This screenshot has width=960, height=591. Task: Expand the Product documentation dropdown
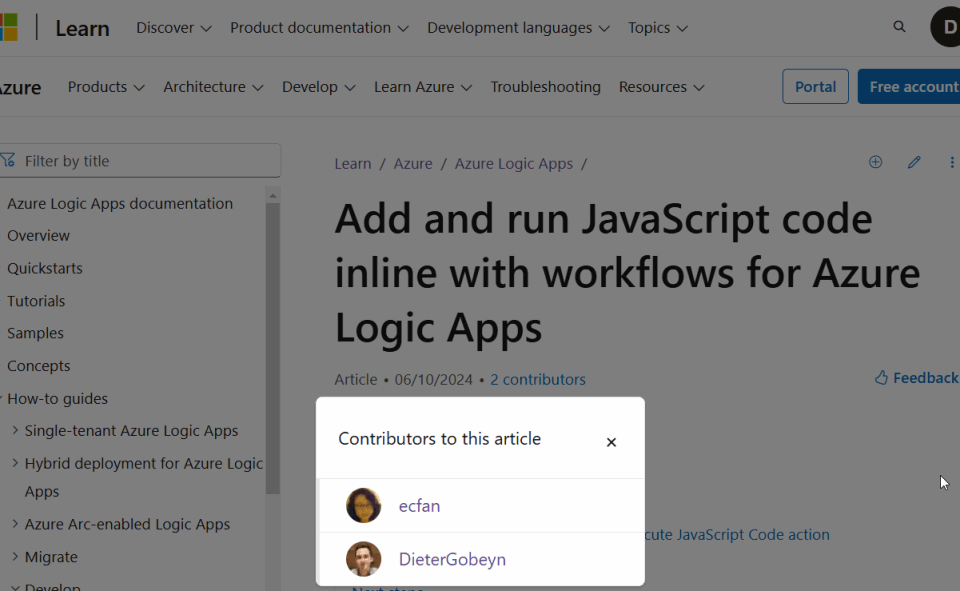point(319,28)
